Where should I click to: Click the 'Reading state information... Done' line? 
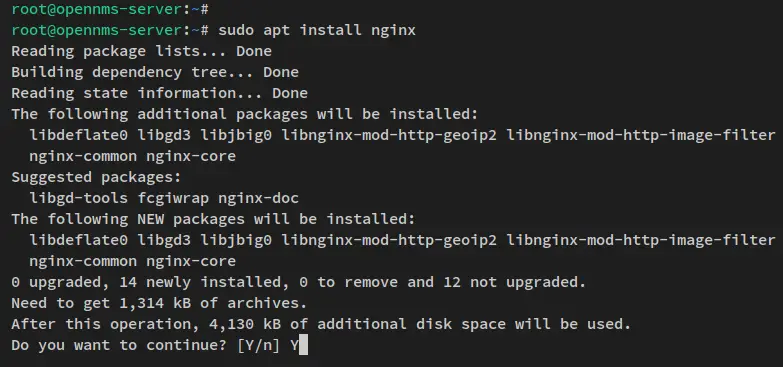[159, 93]
